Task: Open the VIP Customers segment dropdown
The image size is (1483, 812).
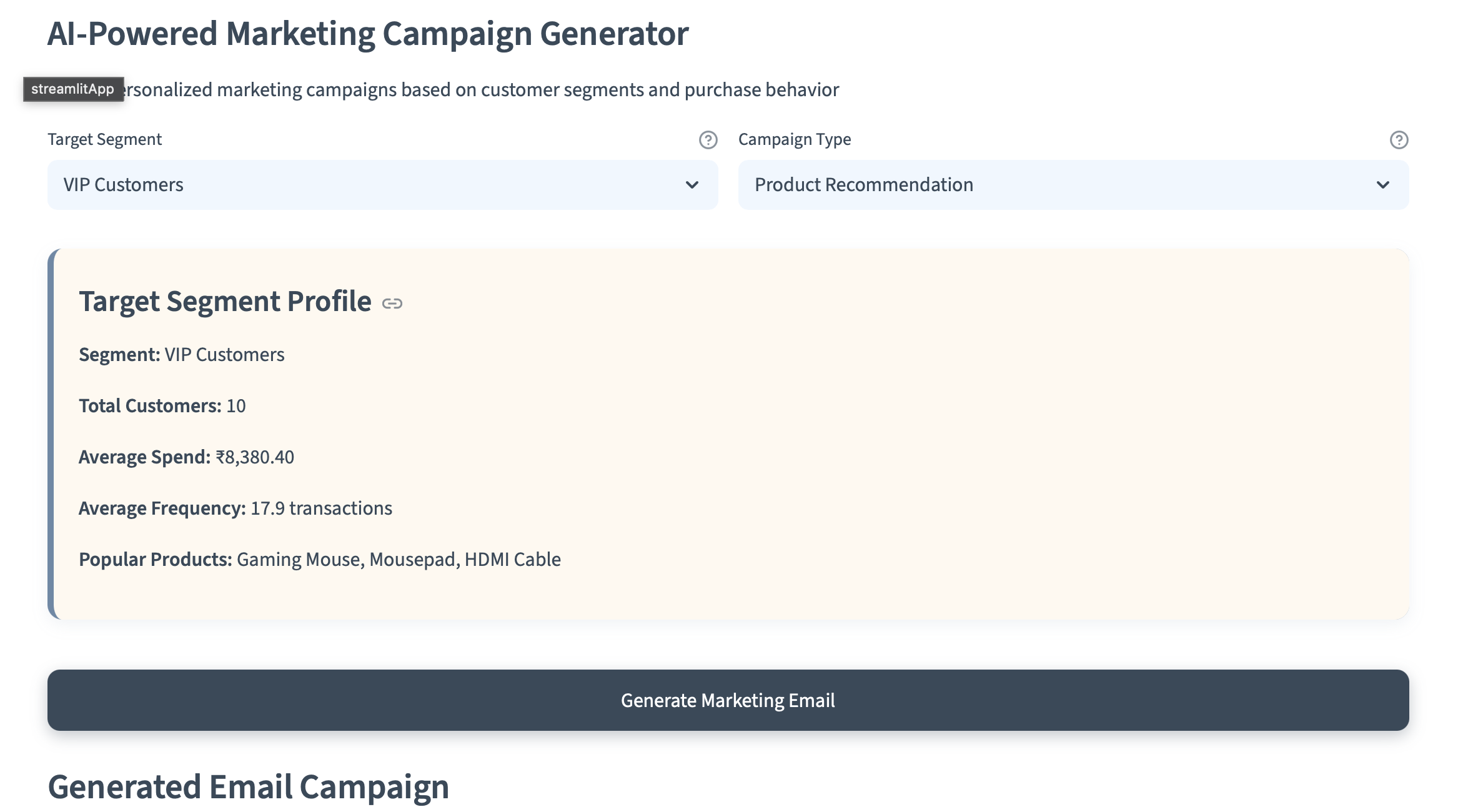Action: [375, 185]
